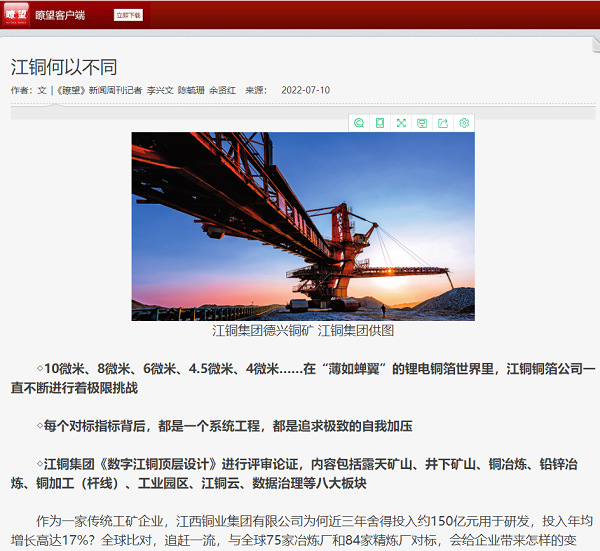This screenshot has height=551, width=600.
Task: Click the 瞭望客户端 header text
Action: pos(60,15)
